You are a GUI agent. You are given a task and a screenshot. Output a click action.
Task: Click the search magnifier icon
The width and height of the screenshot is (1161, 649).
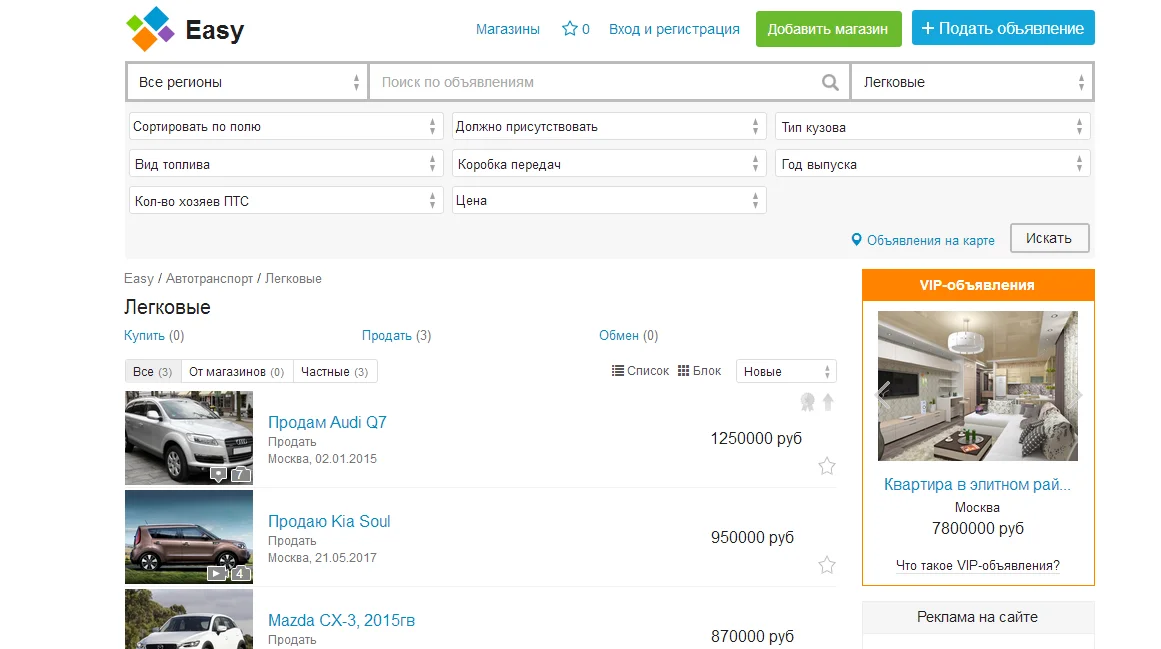[830, 82]
